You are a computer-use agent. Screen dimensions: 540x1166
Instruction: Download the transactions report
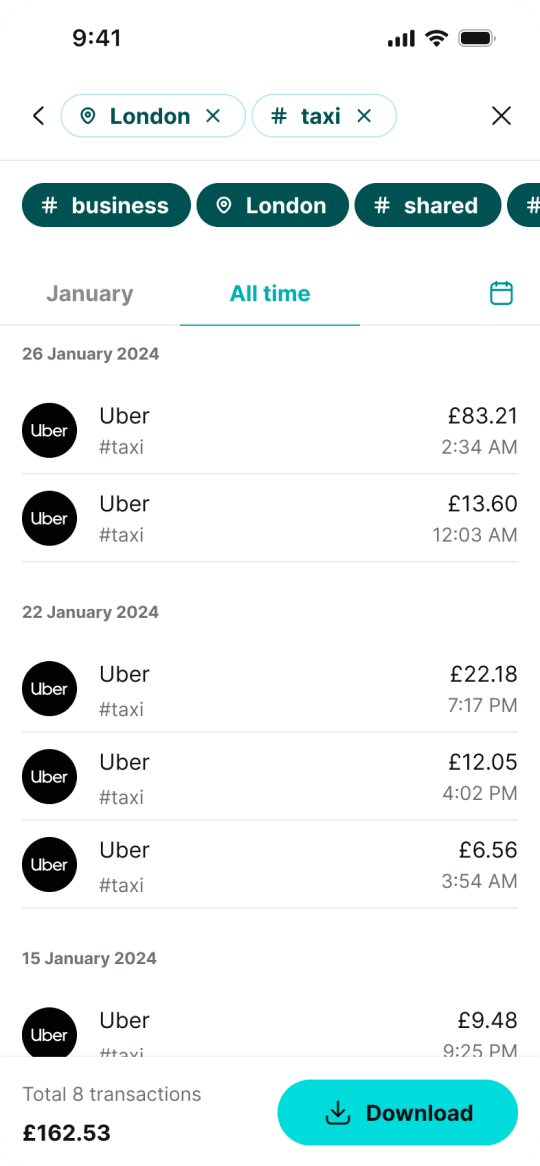point(397,1112)
